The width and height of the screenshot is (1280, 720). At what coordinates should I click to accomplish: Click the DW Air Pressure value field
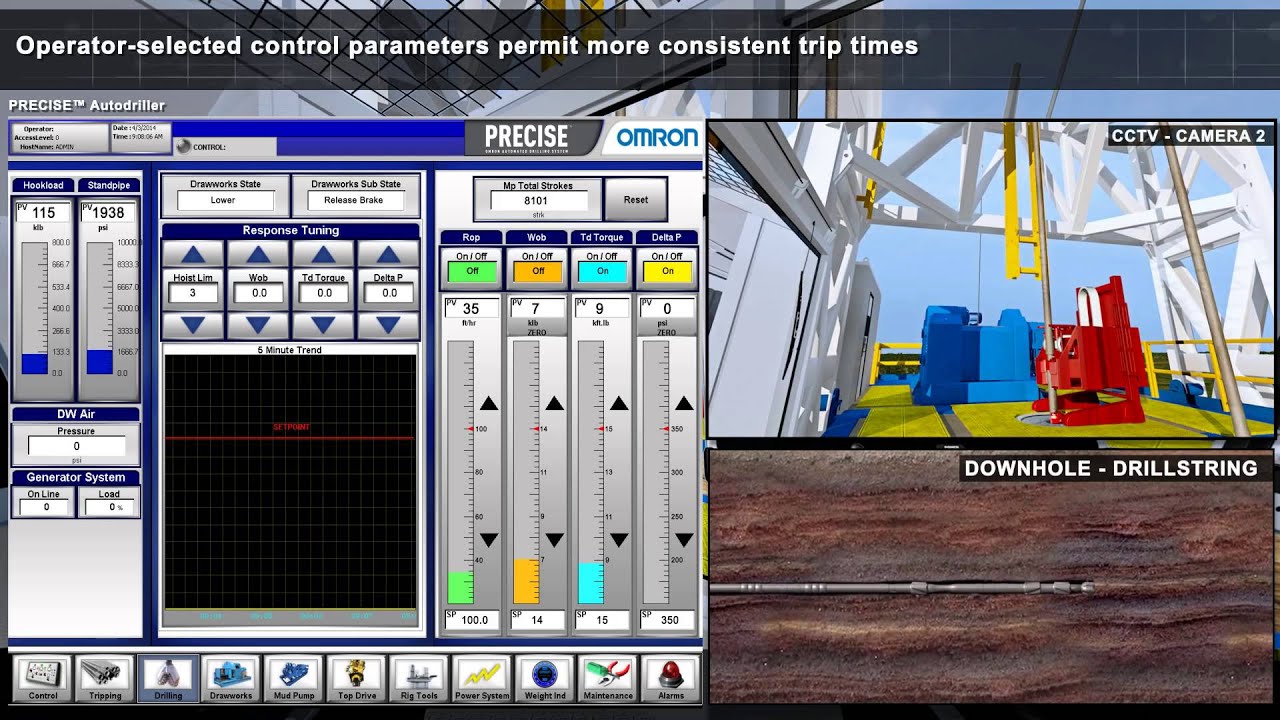click(x=76, y=447)
